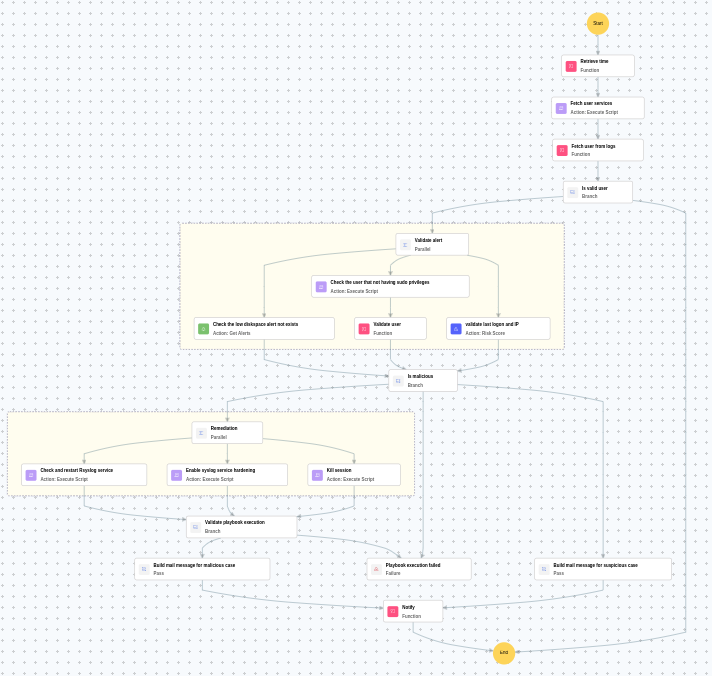Select 'Playbook execution failed' label
Viewport: 712px width, 676px height.
(413, 565)
